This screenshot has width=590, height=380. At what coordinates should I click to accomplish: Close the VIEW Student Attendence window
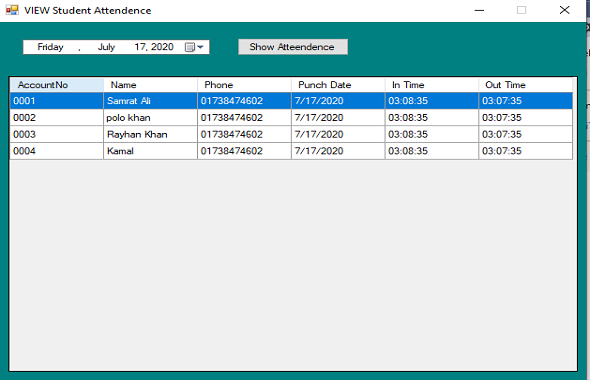tap(564, 10)
